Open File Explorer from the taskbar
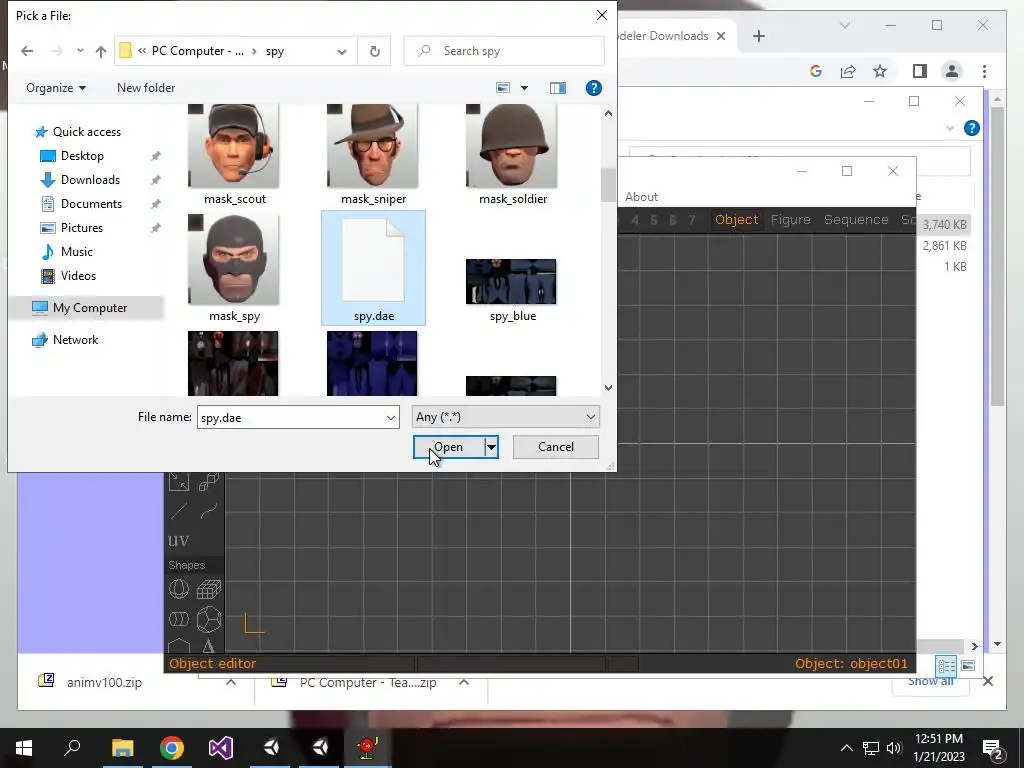 click(122, 748)
